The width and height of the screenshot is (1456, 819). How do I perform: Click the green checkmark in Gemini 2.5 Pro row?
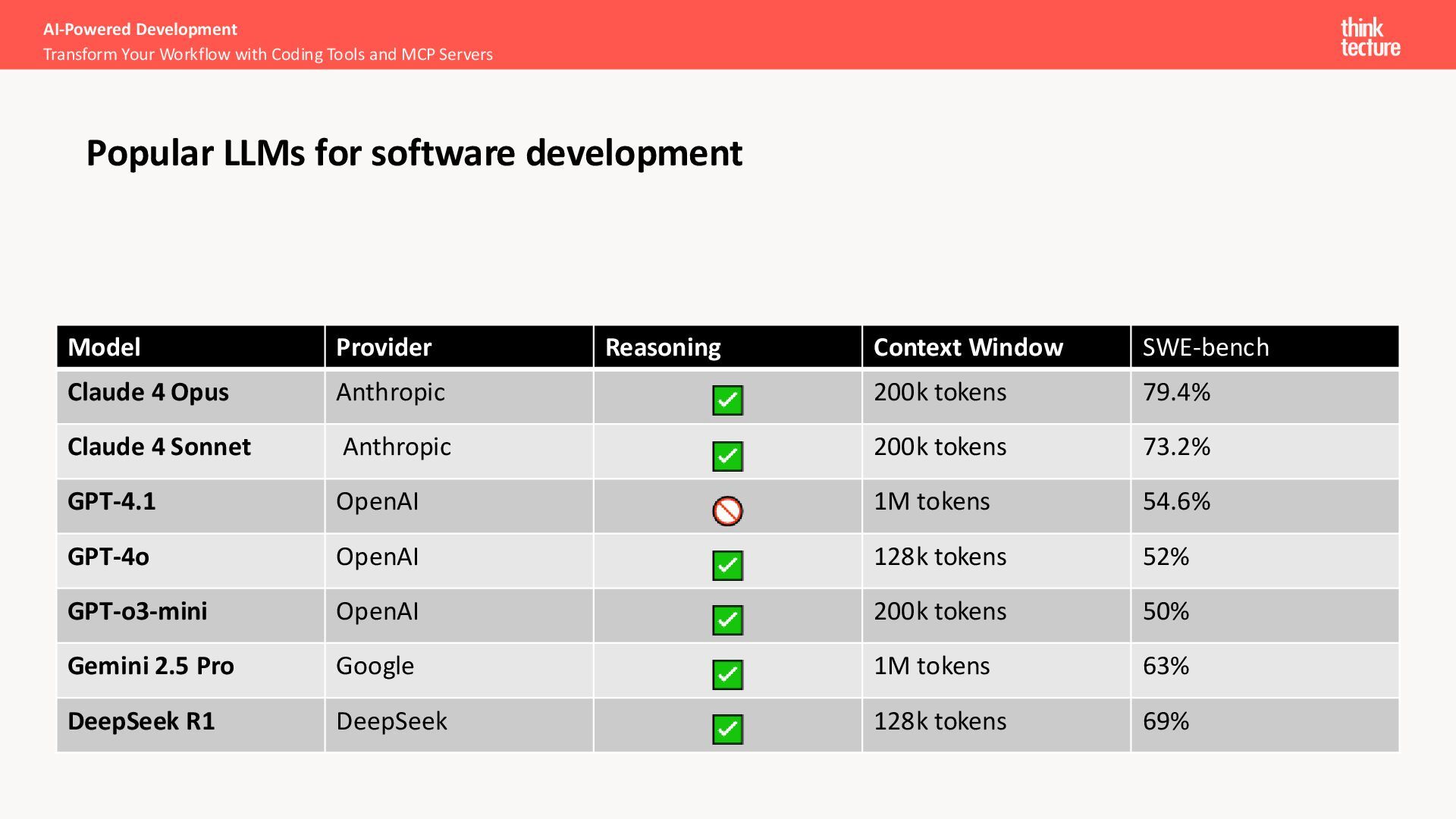click(728, 675)
